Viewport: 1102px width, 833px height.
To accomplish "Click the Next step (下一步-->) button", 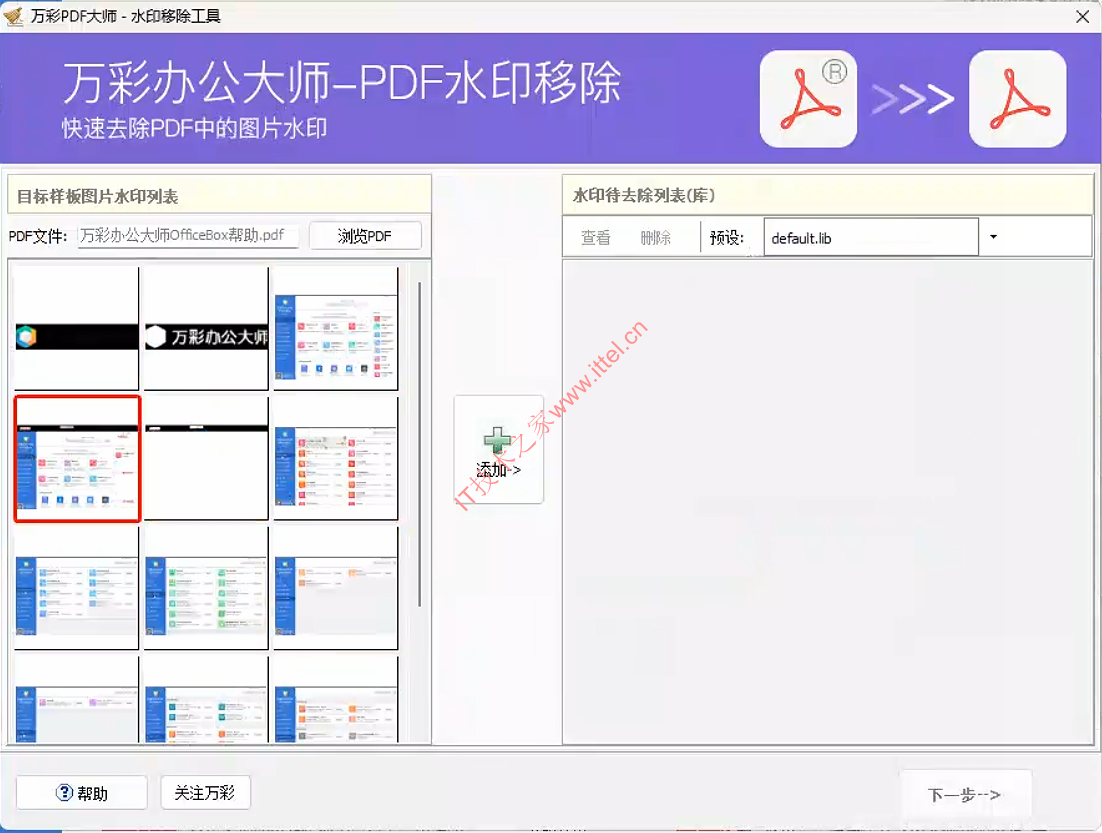I will (965, 794).
